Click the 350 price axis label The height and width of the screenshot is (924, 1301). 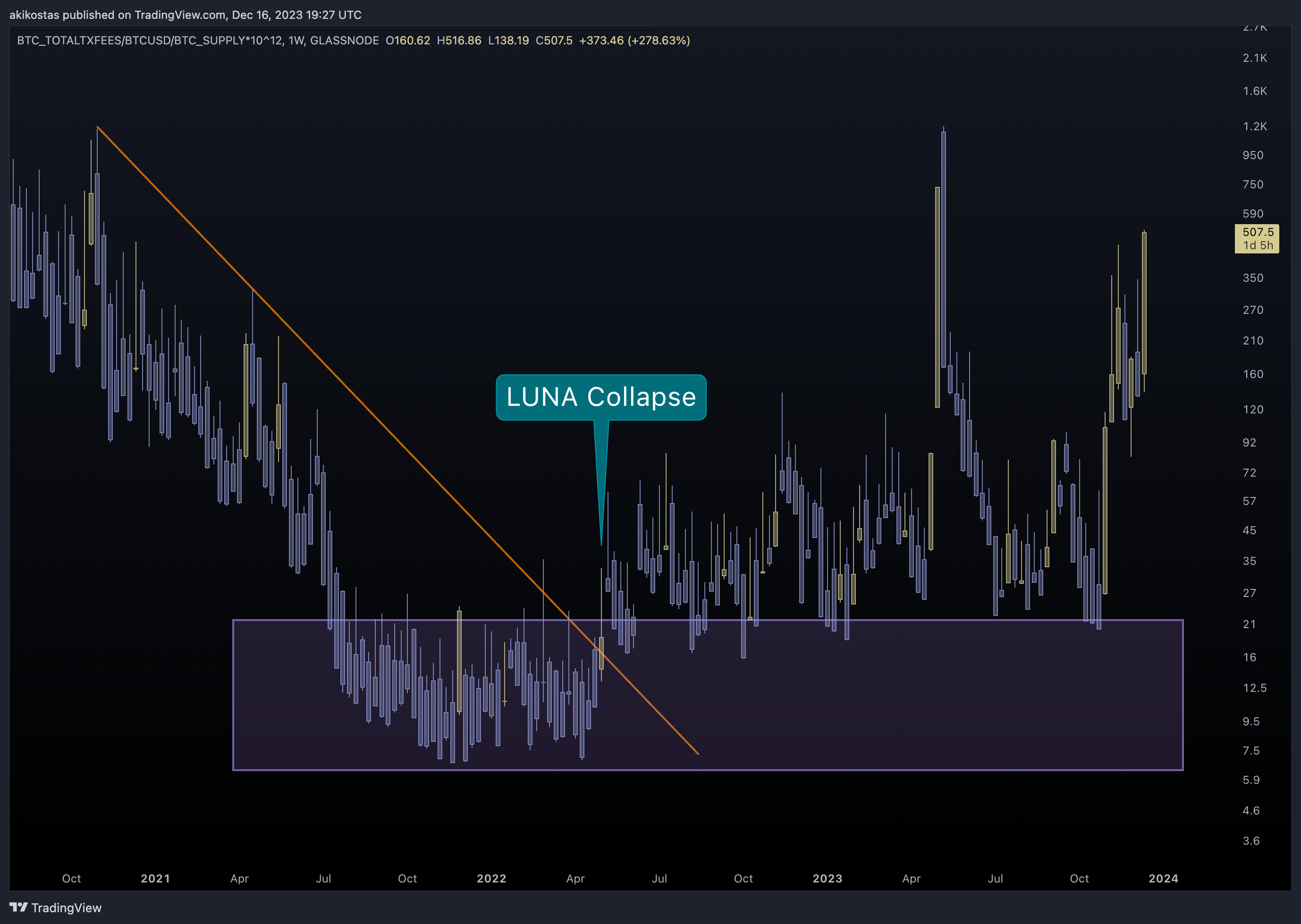point(1253,278)
